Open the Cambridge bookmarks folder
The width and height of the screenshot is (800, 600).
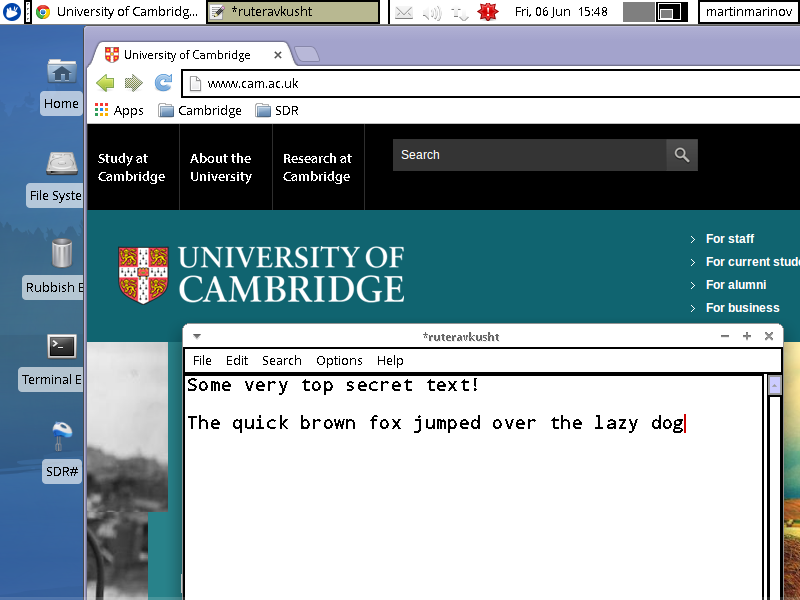(x=200, y=111)
